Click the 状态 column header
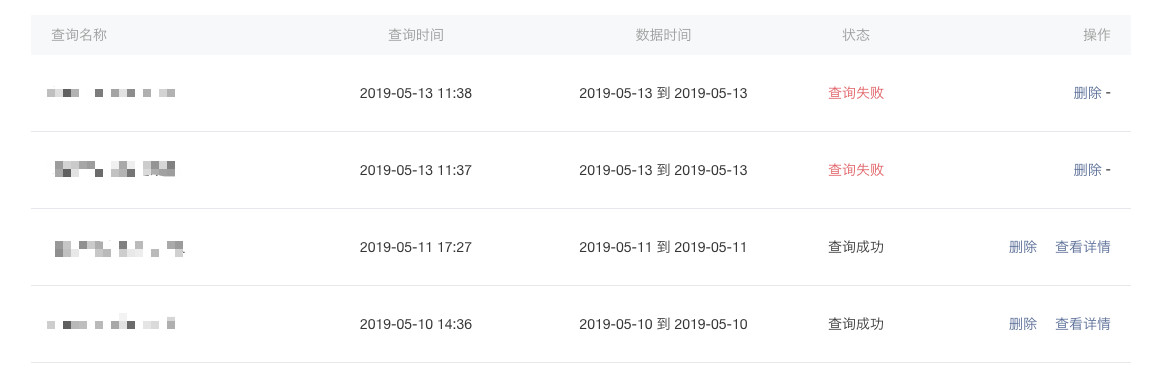 pyautogui.click(x=856, y=35)
